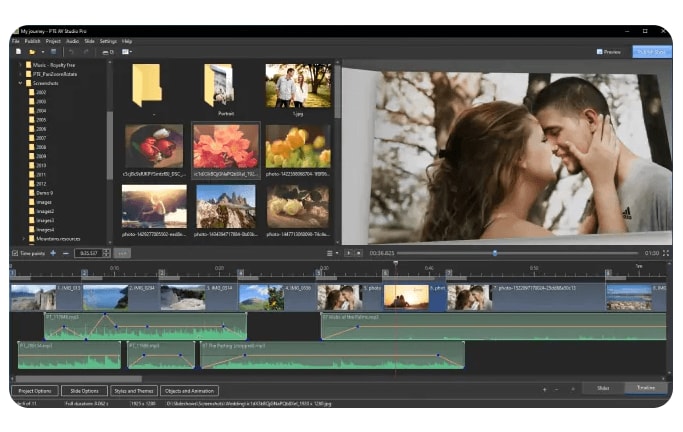Open the file list view mode dropdown
The width and height of the screenshot is (683, 432).
332,253
